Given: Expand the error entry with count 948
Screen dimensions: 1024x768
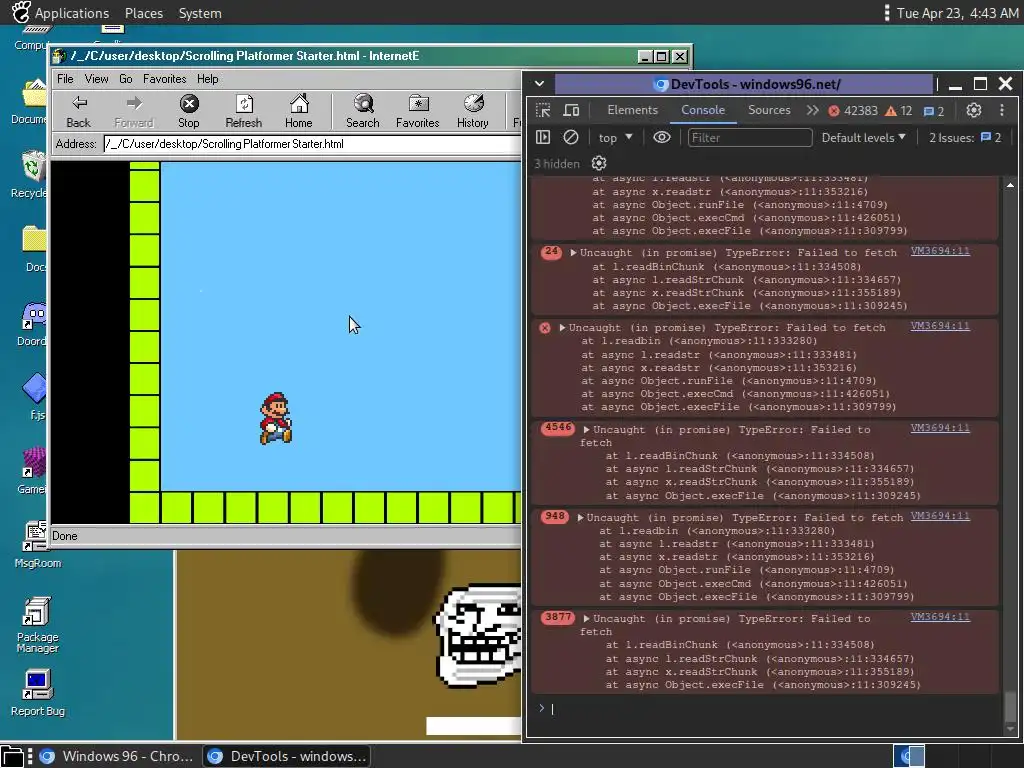Looking at the screenshot, I should pyautogui.click(x=580, y=517).
